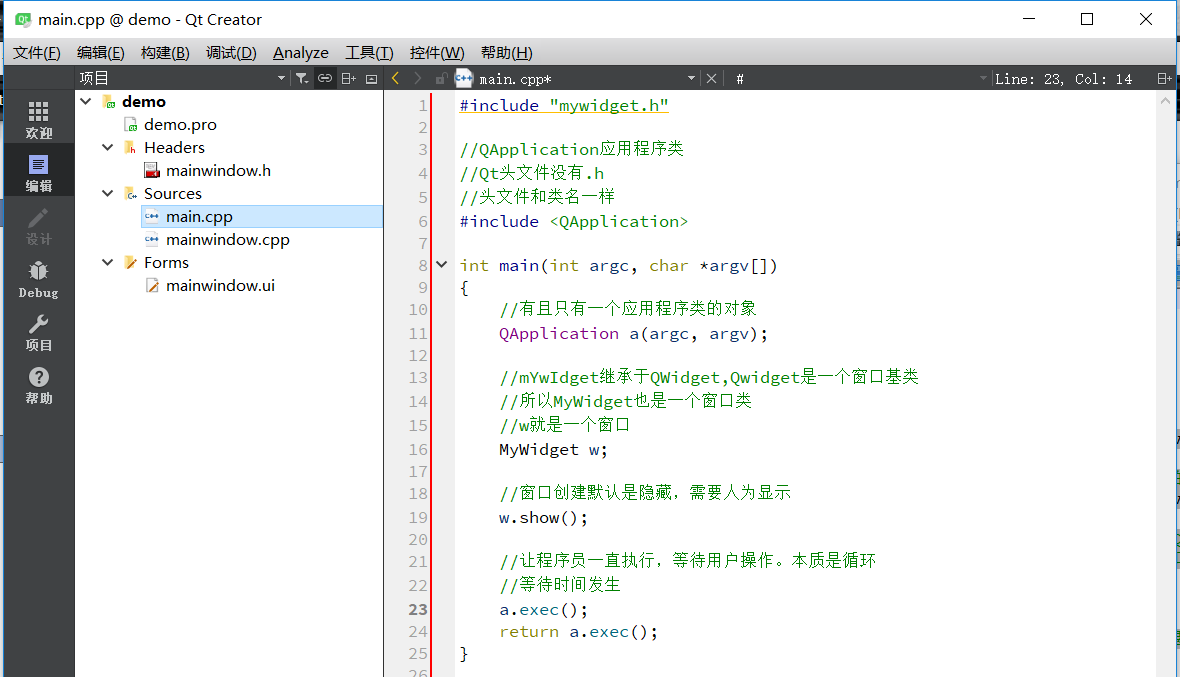Screen dimensions: 1180x677
Task: Collapse the Headers folder
Action: click(108, 147)
